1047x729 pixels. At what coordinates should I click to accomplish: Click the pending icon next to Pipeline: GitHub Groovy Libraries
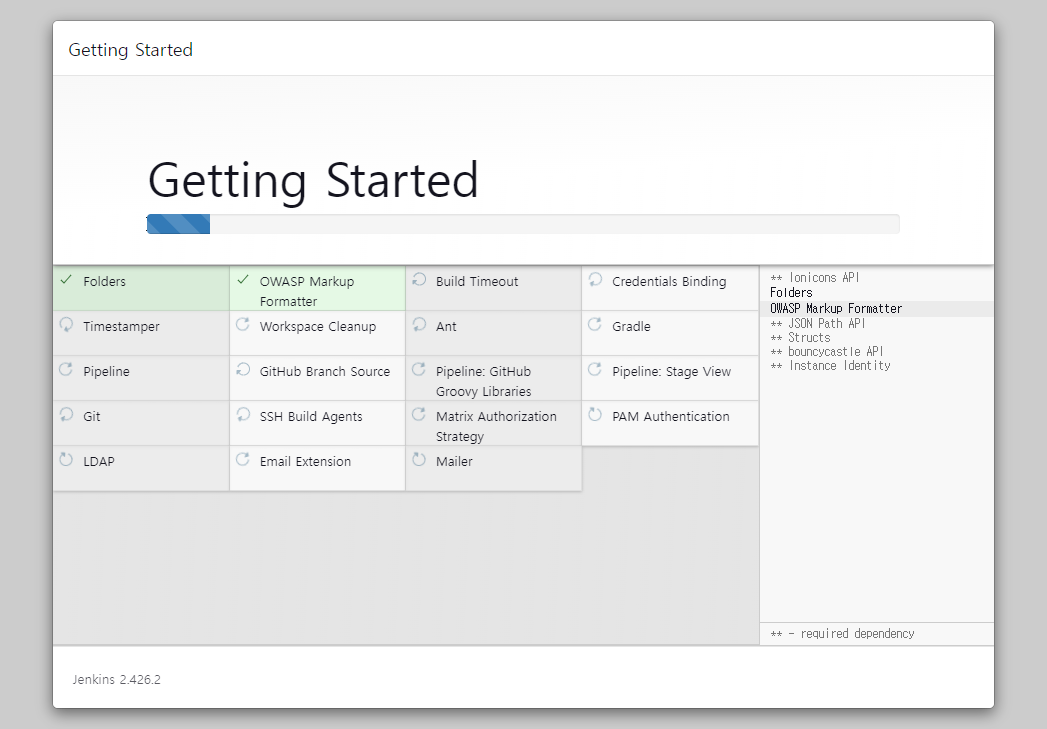click(419, 369)
